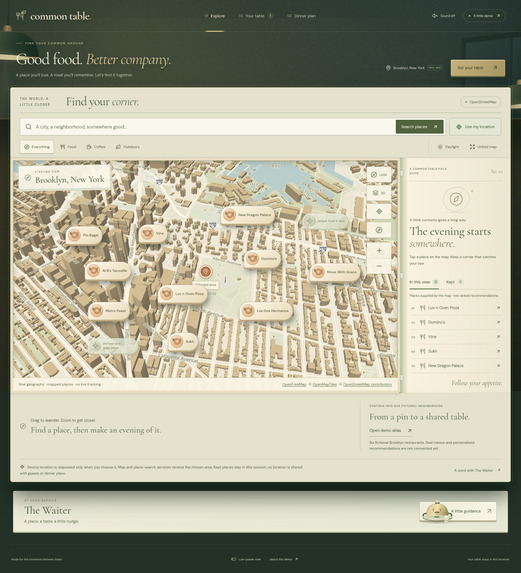Open the About this demo link
Screen dimensions: 521x573
284,559
